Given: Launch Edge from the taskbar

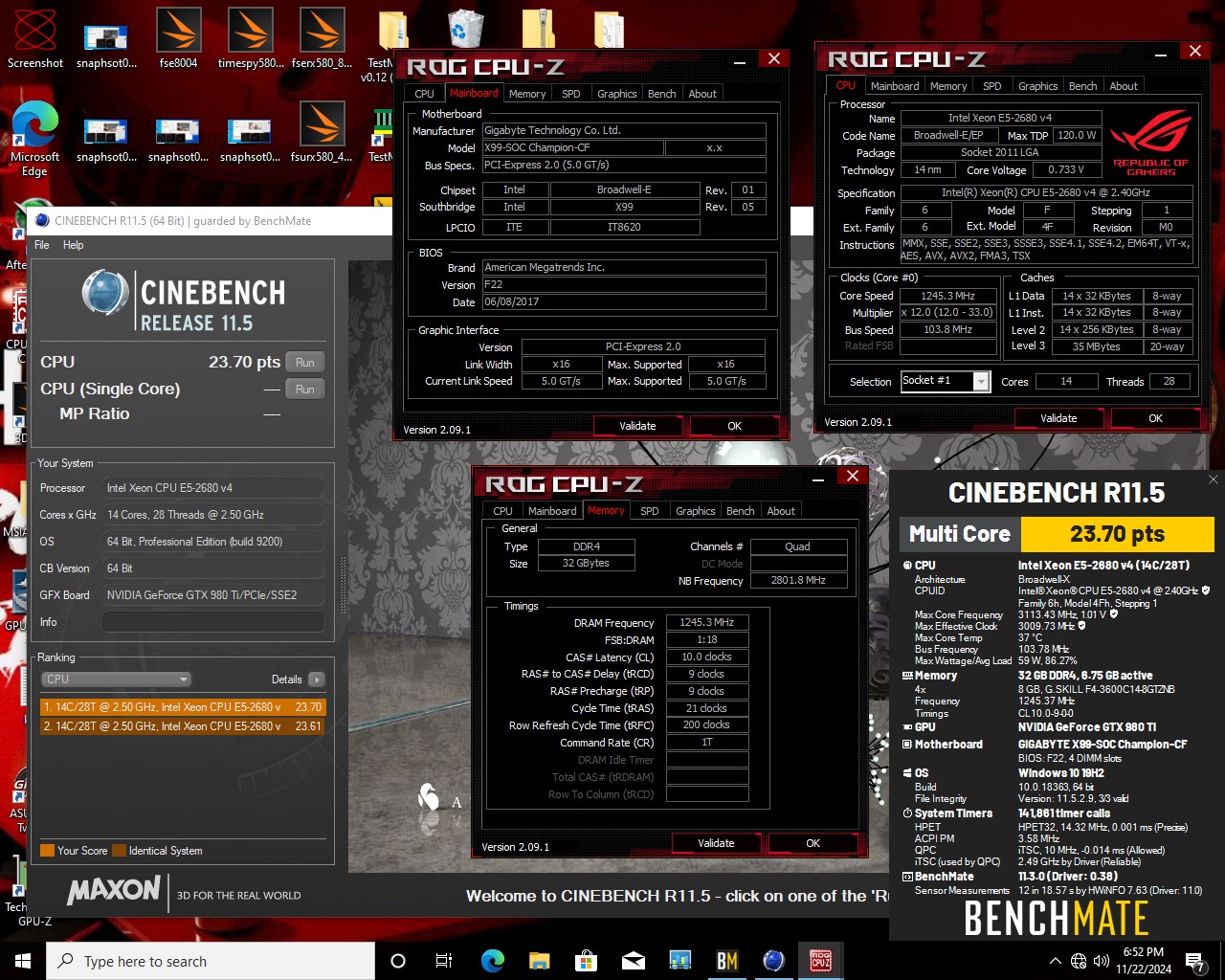Looking at the screenshot, I should point(492,961).
